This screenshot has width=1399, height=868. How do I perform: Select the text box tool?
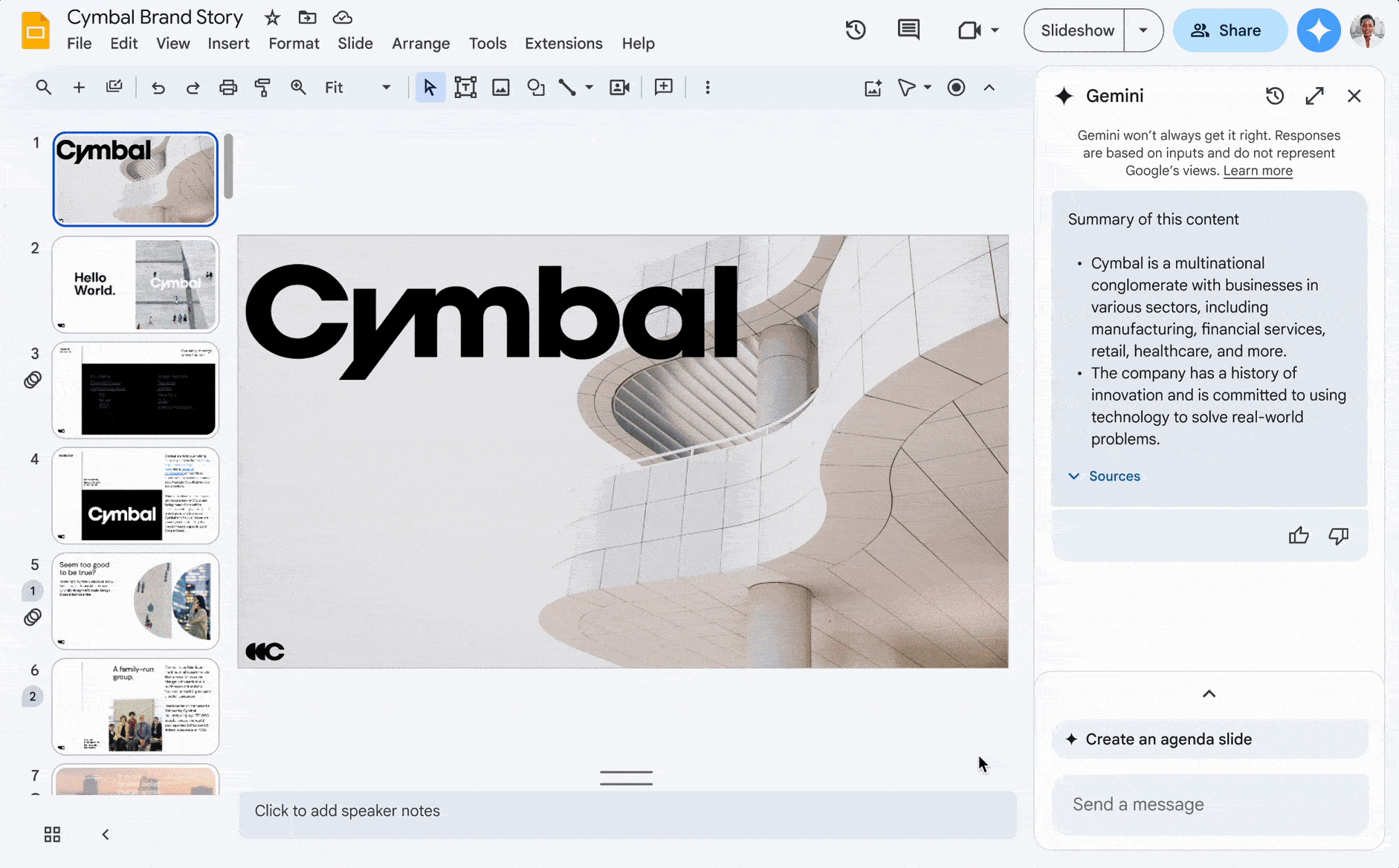[x=465, y=88]
